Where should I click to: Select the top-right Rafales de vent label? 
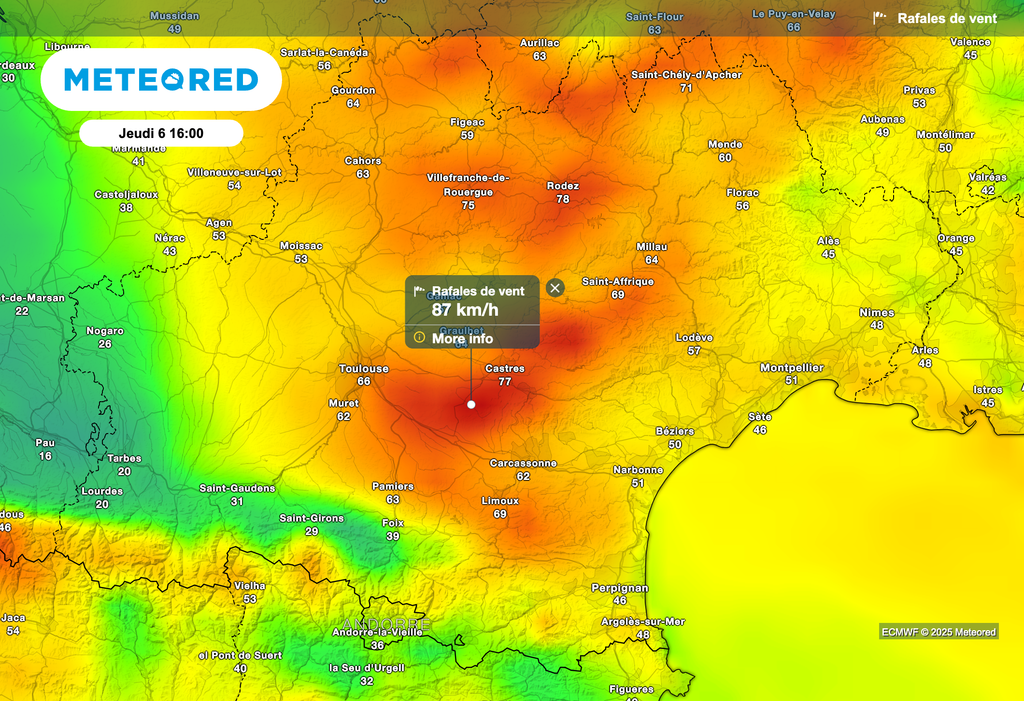[x=946, y=18]
